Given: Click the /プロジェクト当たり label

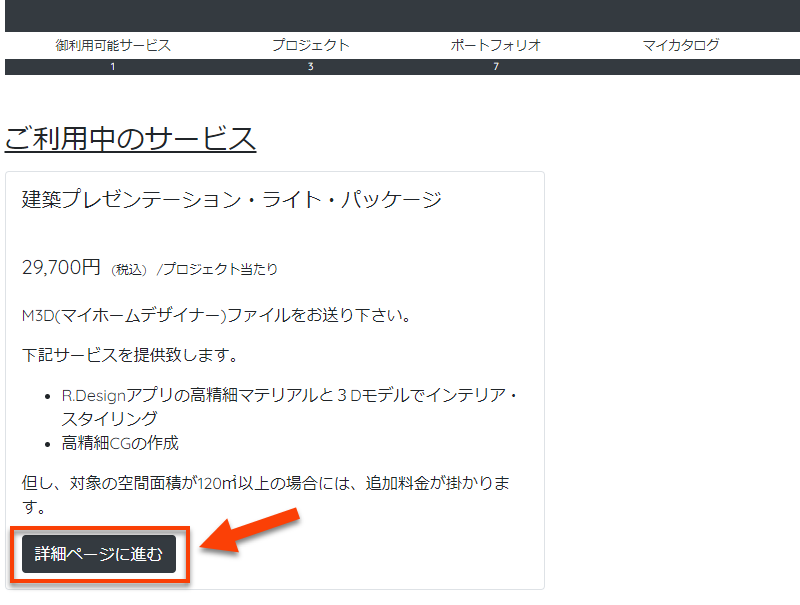Looking at the screenshot, I should point(217,270).
